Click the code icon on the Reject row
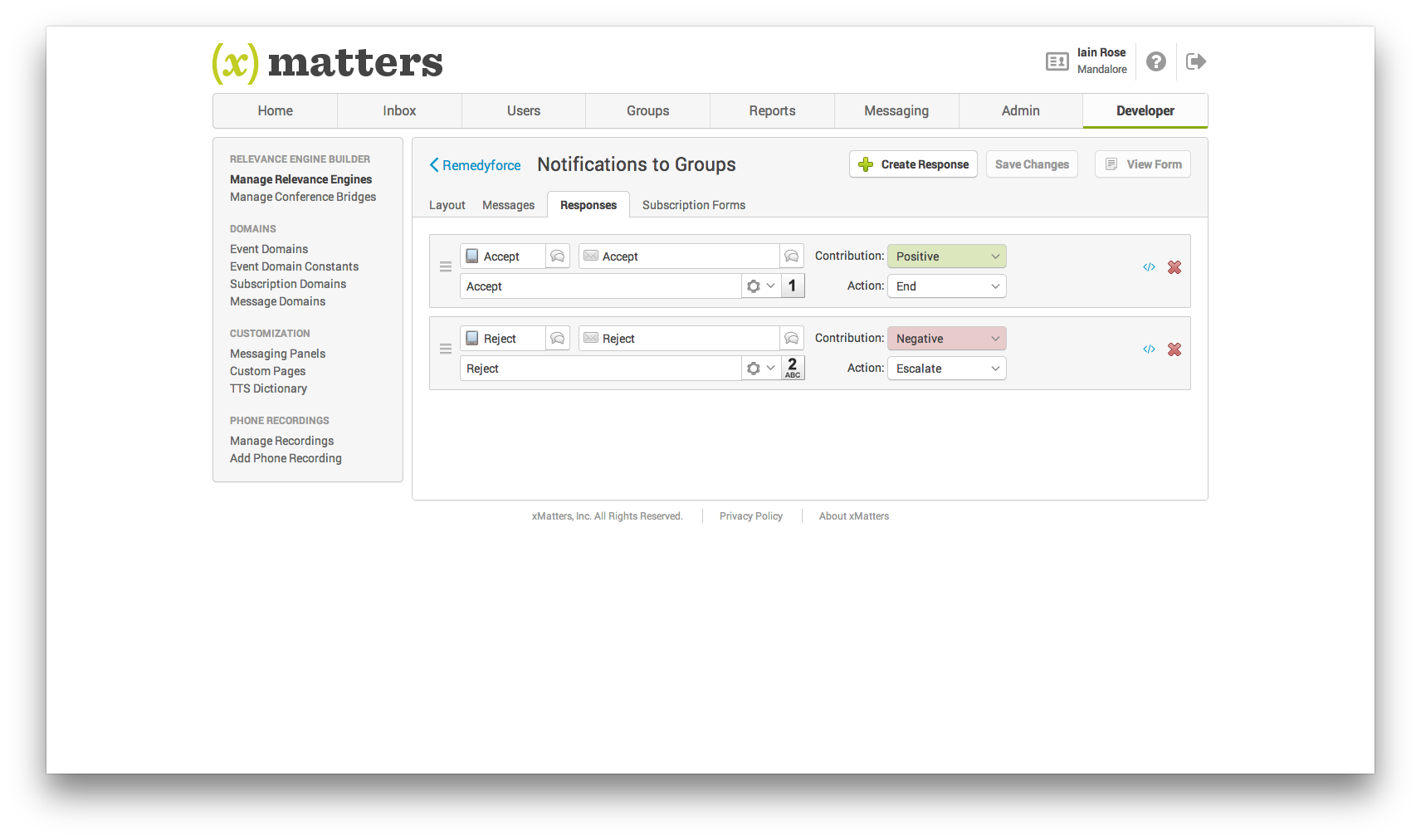This screenshot has width=1421, height=840. (1149, 349)
